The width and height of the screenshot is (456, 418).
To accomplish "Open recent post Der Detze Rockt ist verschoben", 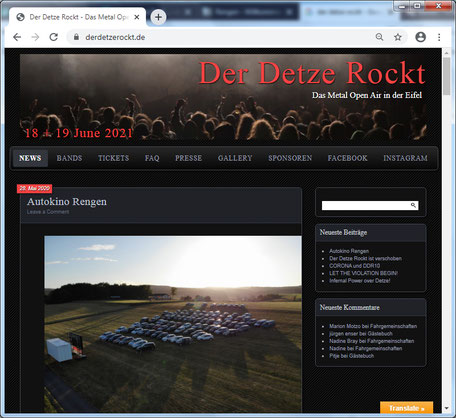I will coord(365,258).
